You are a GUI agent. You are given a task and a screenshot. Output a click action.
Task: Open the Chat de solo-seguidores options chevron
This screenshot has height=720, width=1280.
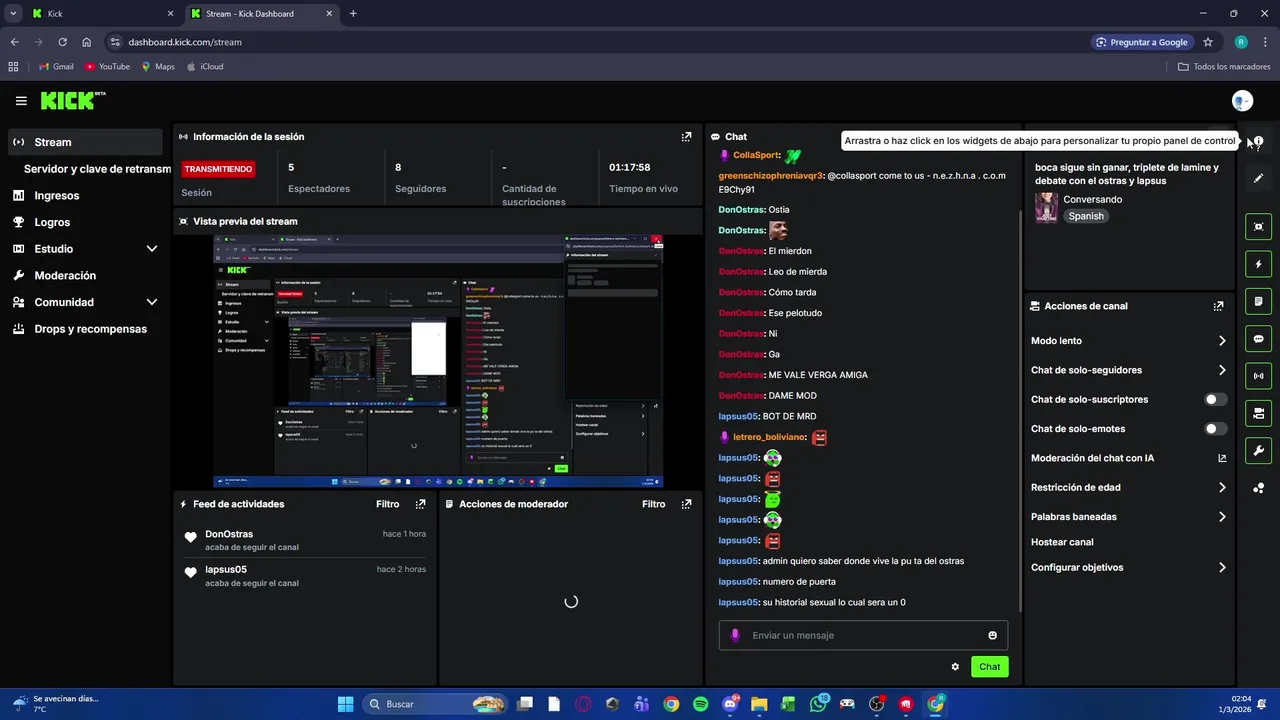click(x=1222, y=370)
